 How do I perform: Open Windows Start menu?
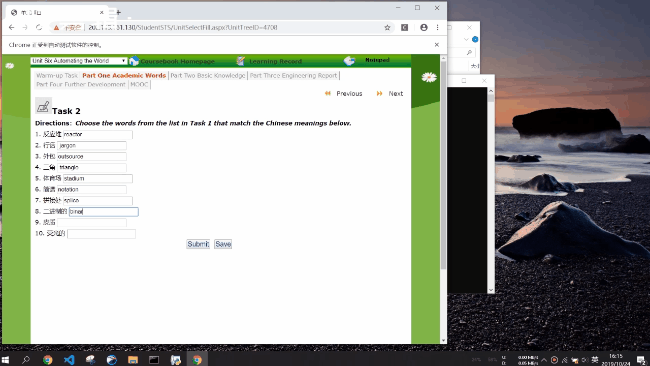click(x=5, y=359)
